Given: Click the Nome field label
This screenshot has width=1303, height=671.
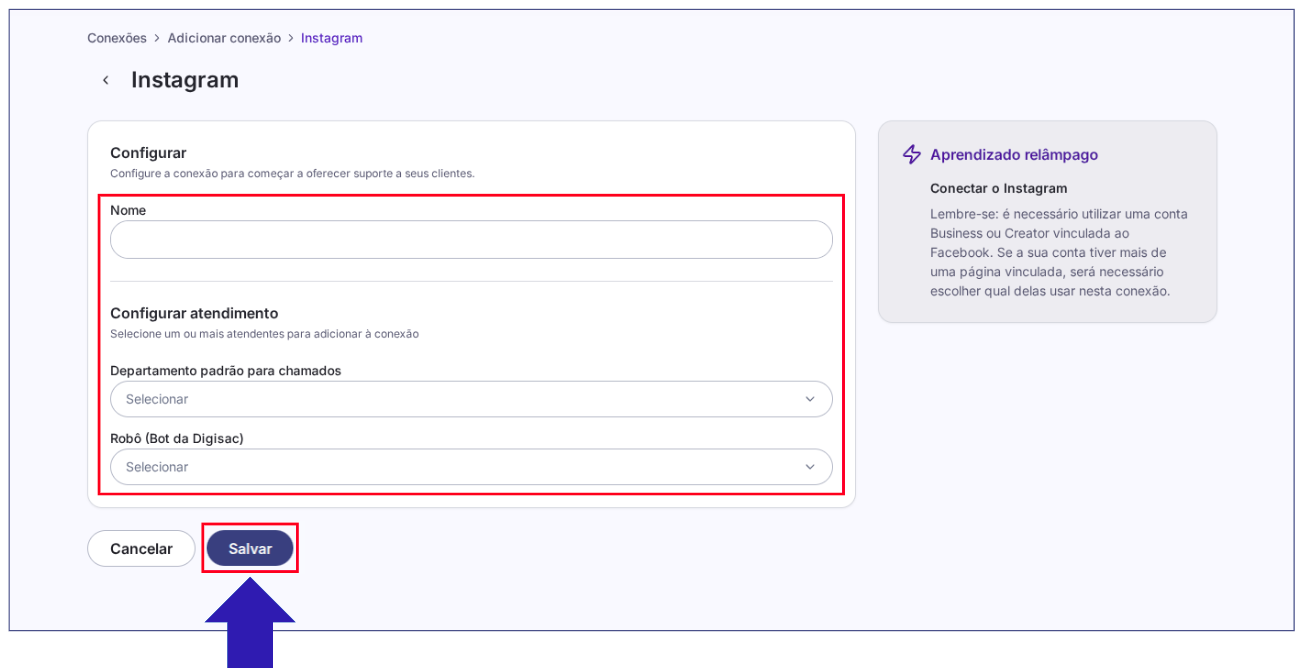Looking at the screenshot, I should pyautogui.click(x=128, y=211).
